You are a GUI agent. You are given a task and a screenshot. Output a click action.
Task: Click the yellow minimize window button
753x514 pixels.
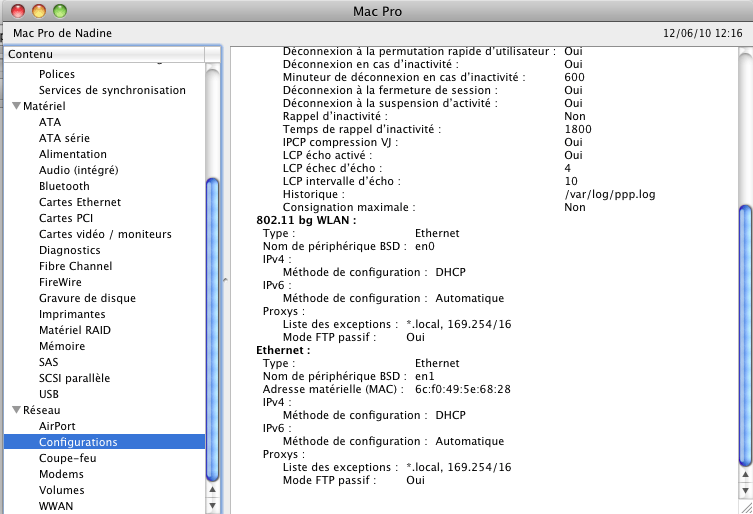39,11
